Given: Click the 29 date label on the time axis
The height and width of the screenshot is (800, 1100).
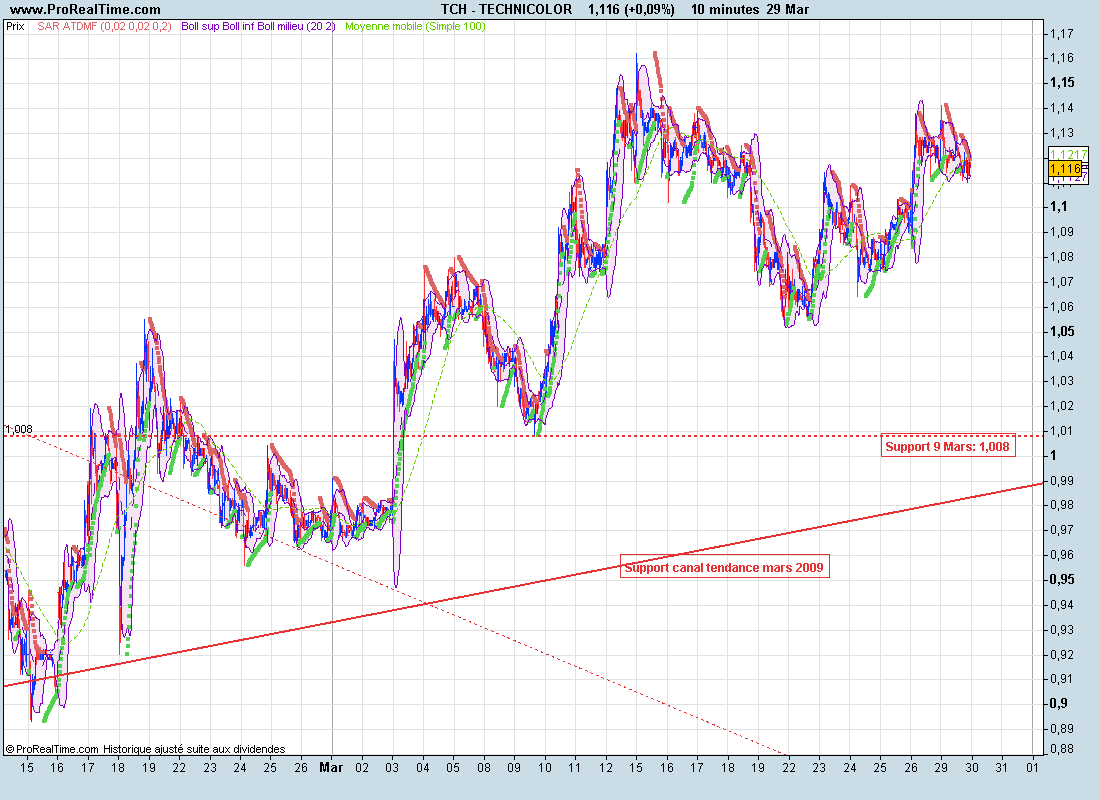Looking at the screenshot, I should pyautogui.click(x=941, y=768).
